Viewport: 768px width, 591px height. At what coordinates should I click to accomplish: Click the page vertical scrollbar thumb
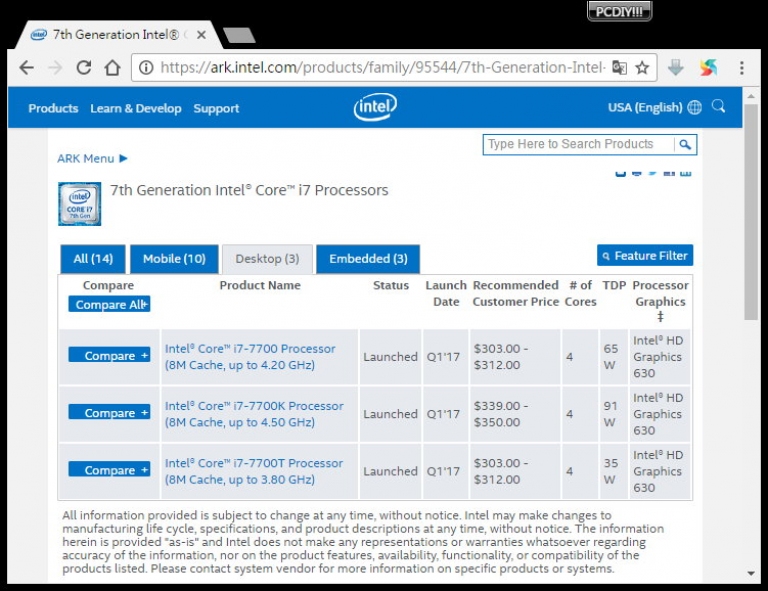751,212
